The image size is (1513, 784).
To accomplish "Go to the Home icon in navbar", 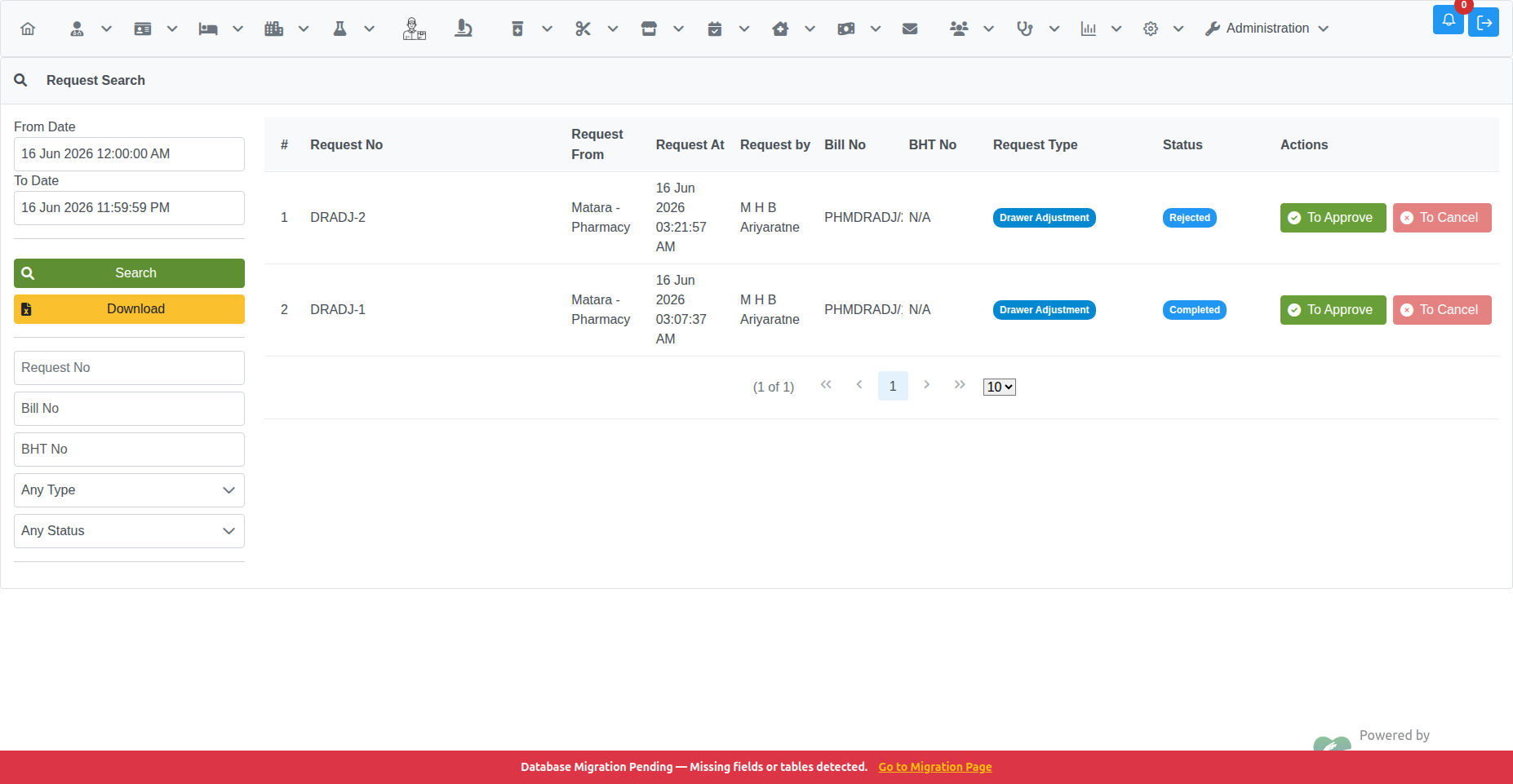I will click(x=28, y=29).
